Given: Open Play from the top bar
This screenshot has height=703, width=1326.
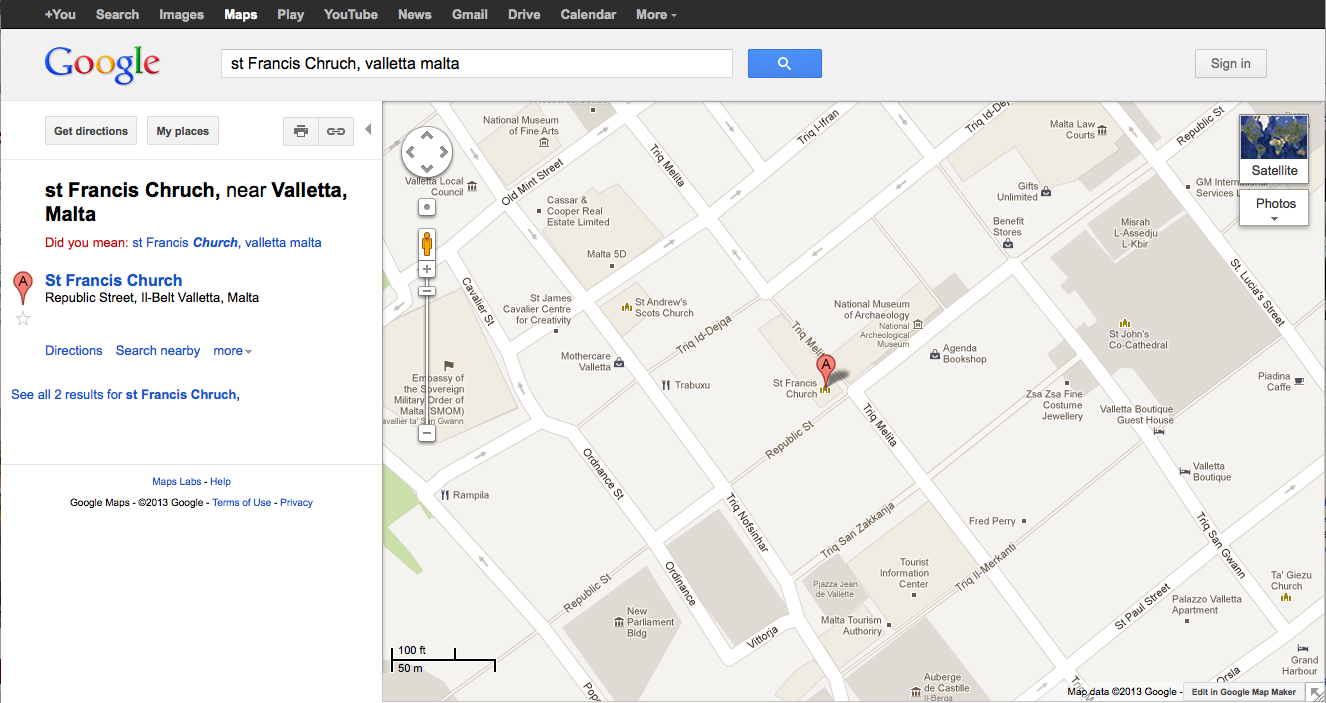Looking at the screenshot, I should click(291, 14).
